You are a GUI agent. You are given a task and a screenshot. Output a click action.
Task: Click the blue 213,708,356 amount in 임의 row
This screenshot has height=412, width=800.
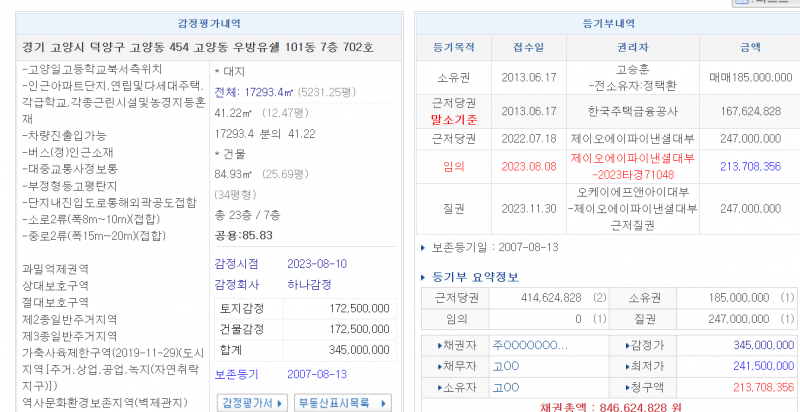[x=743, y=166]
